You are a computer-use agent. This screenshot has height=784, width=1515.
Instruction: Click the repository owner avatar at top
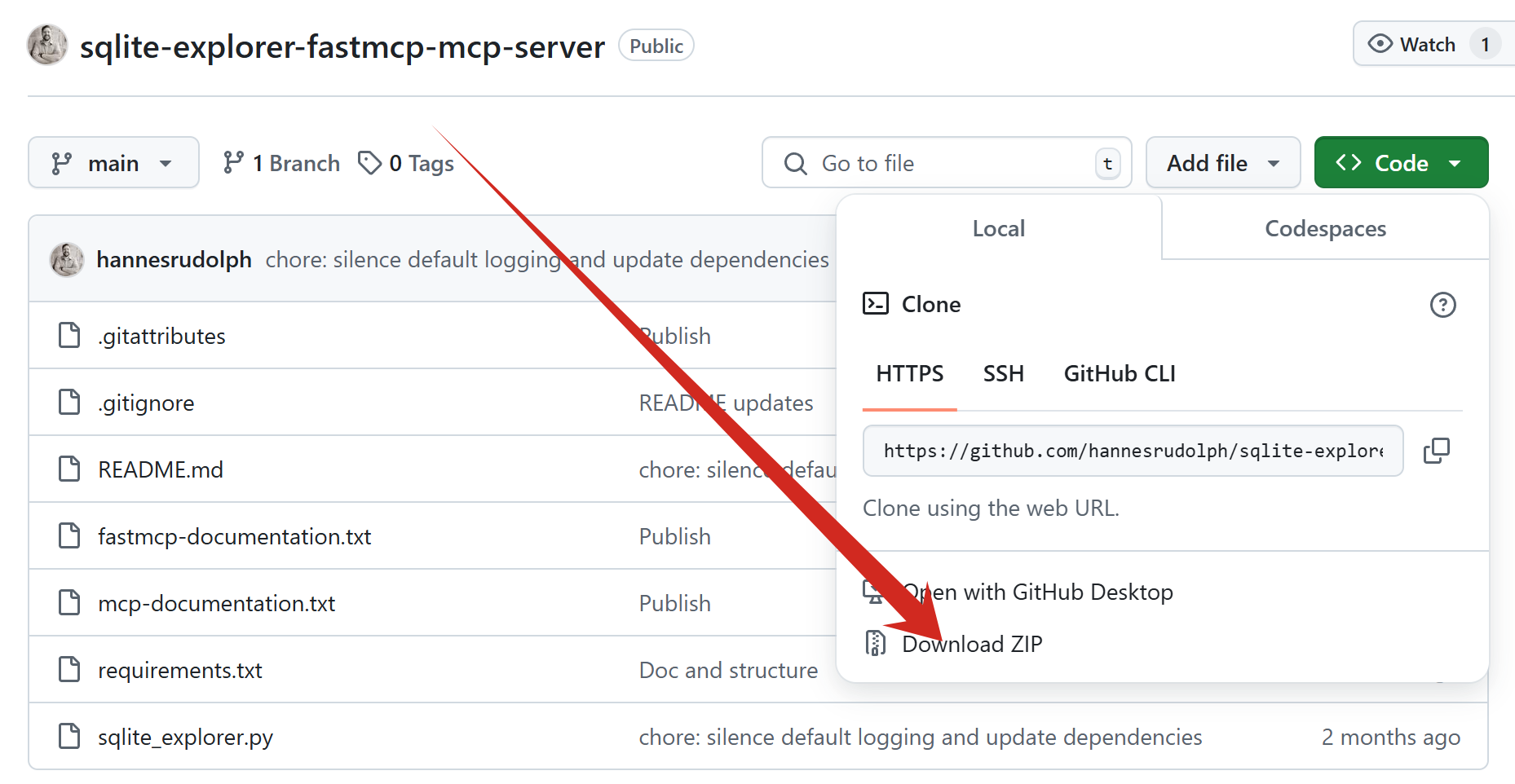[x=47, y=46]
